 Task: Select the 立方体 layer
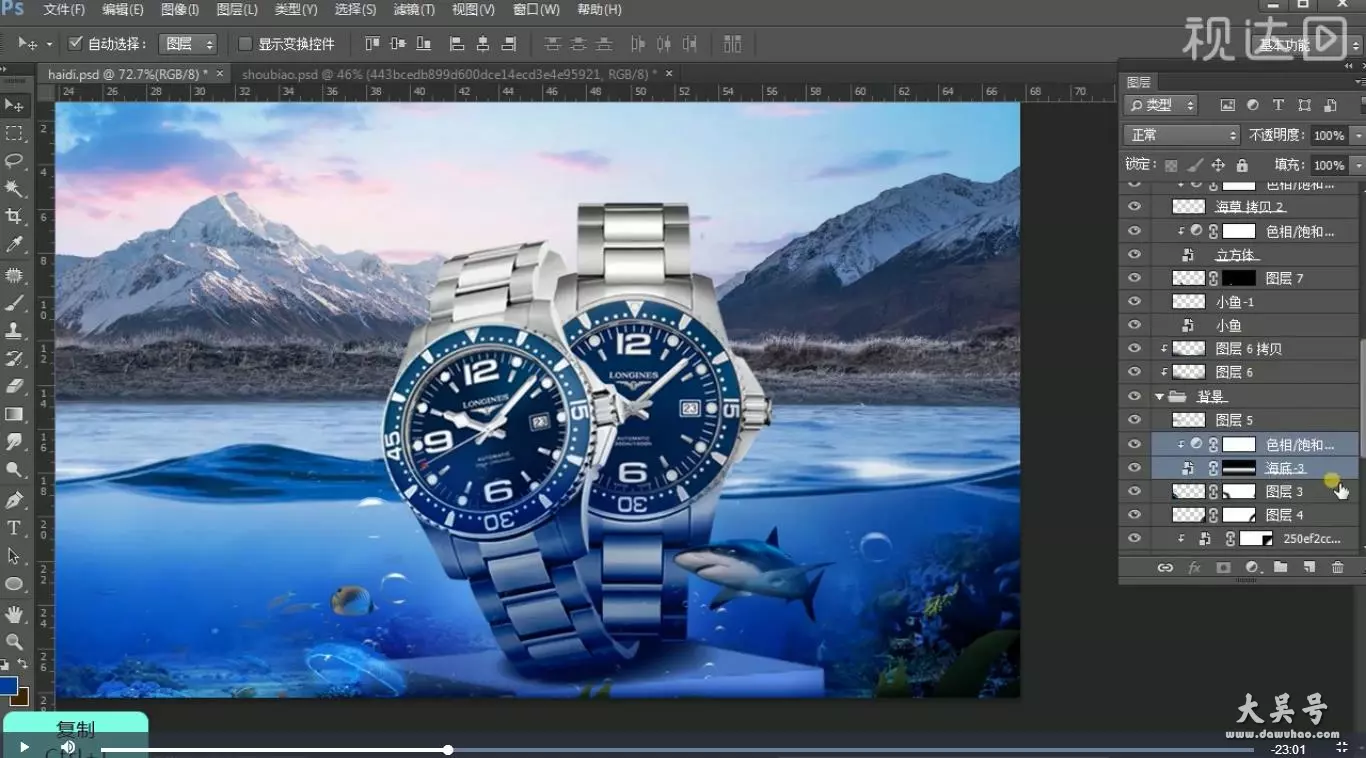click(x=1235, y=255)
